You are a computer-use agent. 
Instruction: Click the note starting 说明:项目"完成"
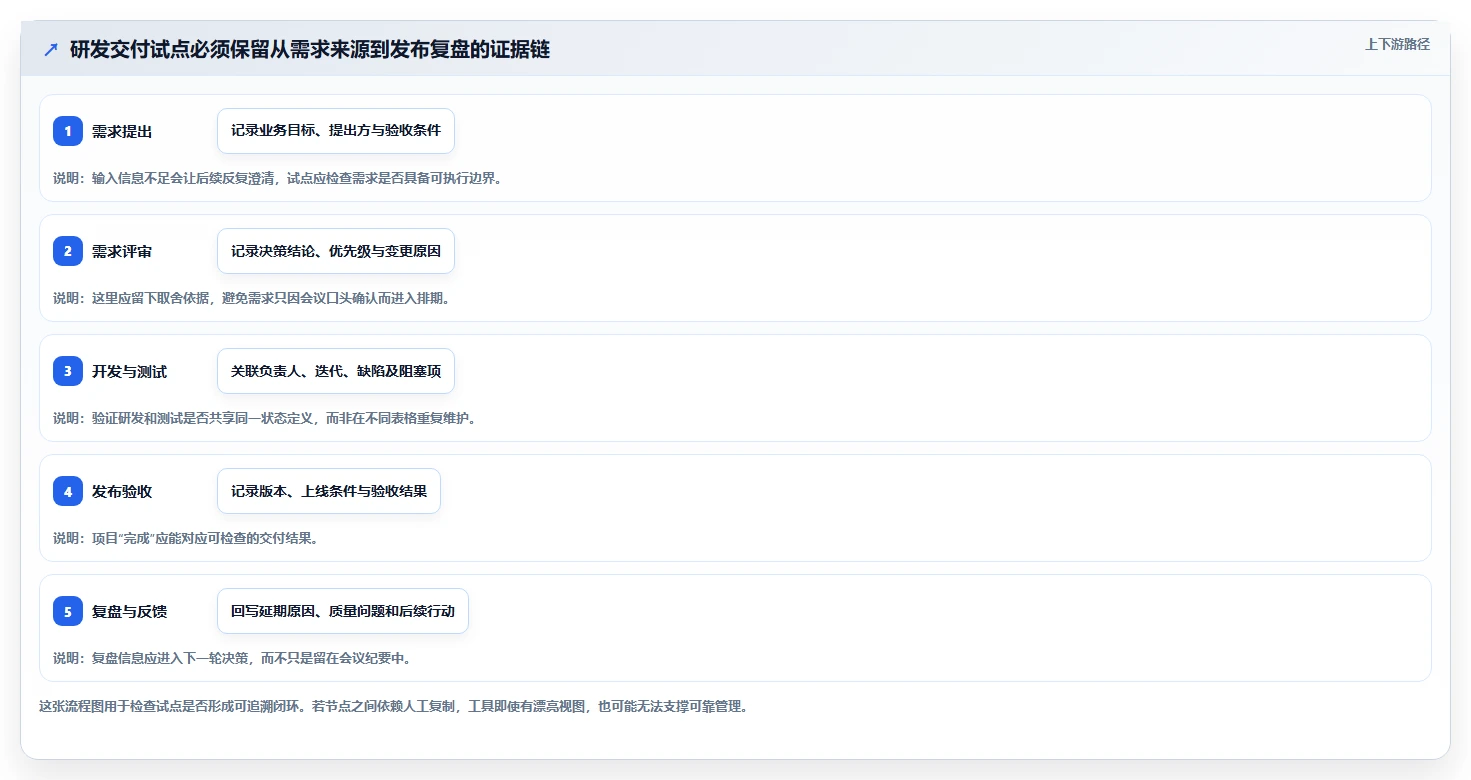185,538
